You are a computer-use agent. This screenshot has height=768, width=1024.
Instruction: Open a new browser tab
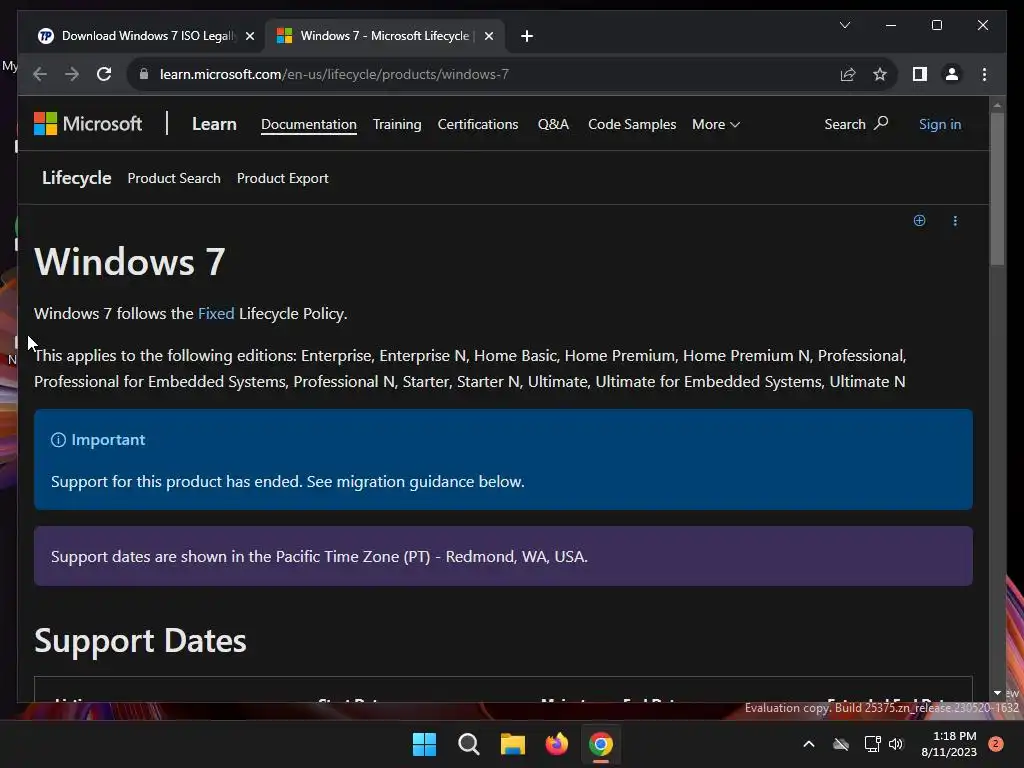click(x=527, y=36)
